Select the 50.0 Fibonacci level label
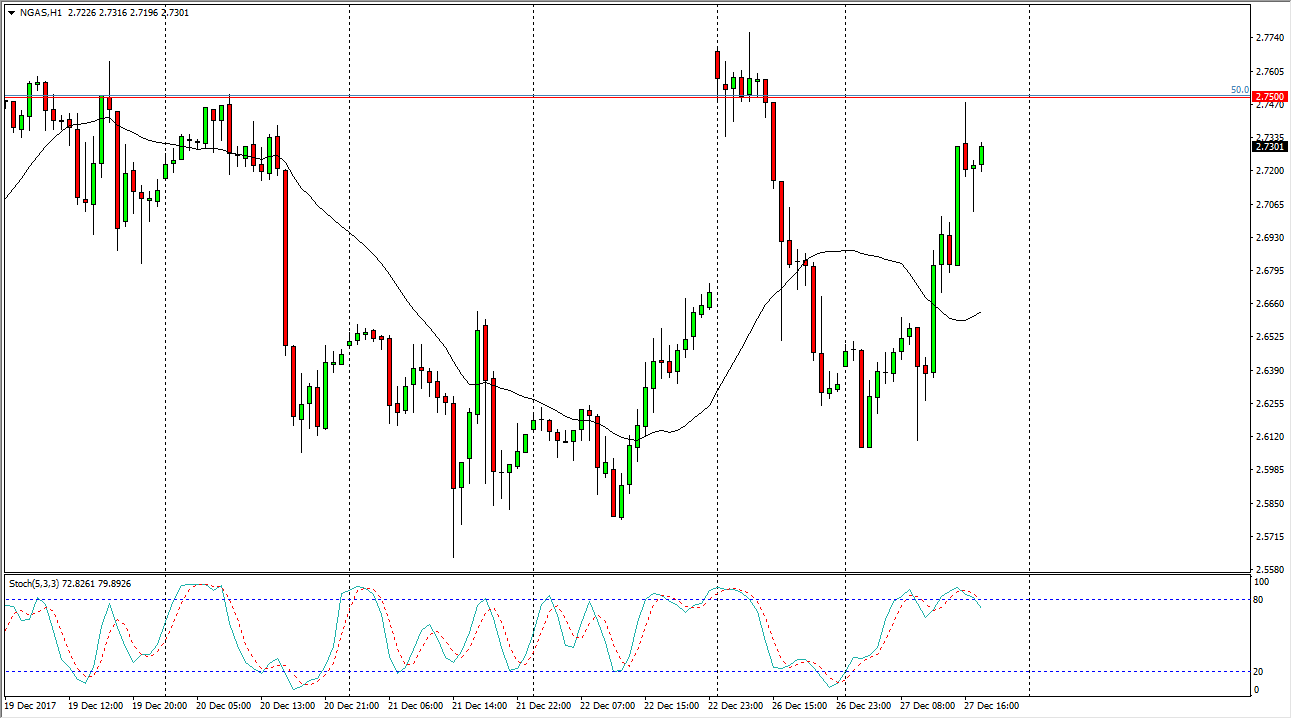This screenshot has height=719, width=1292. pos(1238,90)
